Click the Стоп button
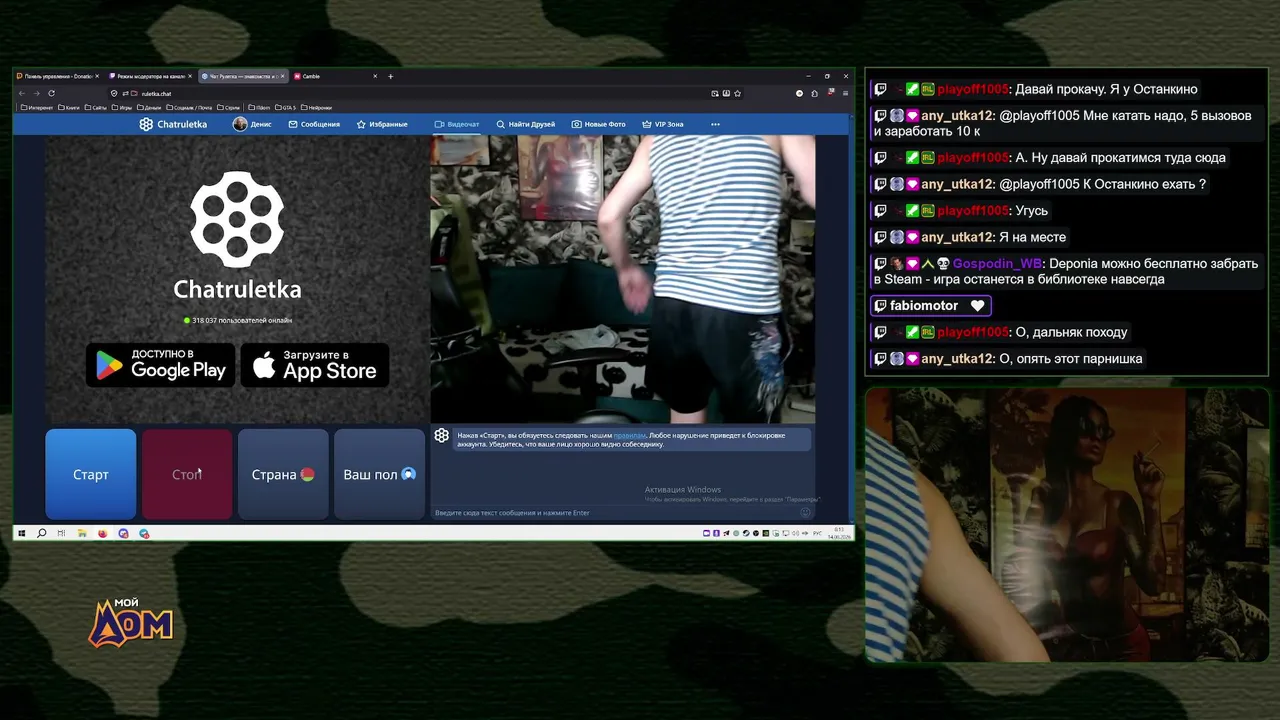This screenshot has width=1280, height=720. [187, 474]
